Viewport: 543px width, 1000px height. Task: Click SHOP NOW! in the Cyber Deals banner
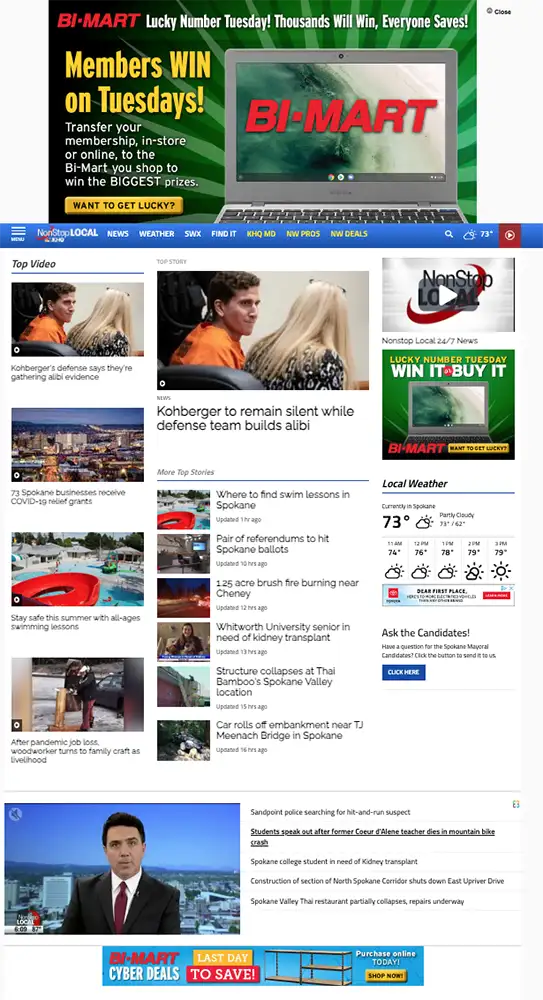coord(385,976)
